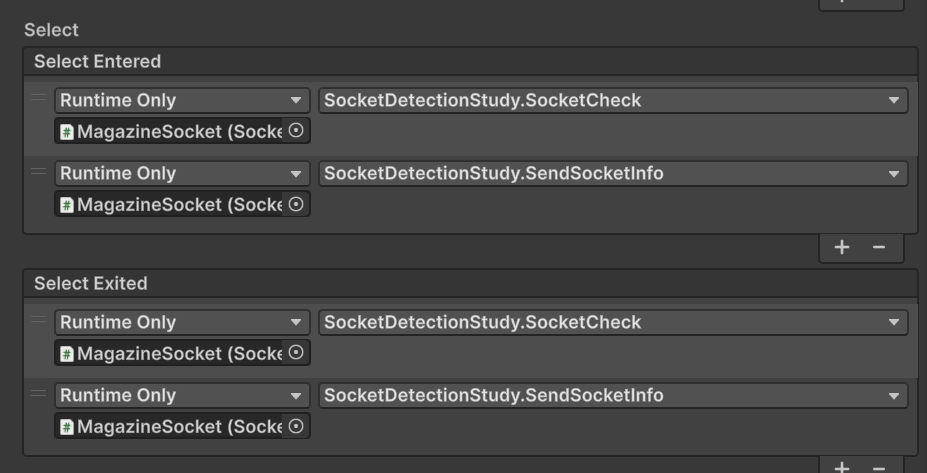Click object picker for second Select Exited entry
The image size is (927, 473).
[x=296, y=426]
